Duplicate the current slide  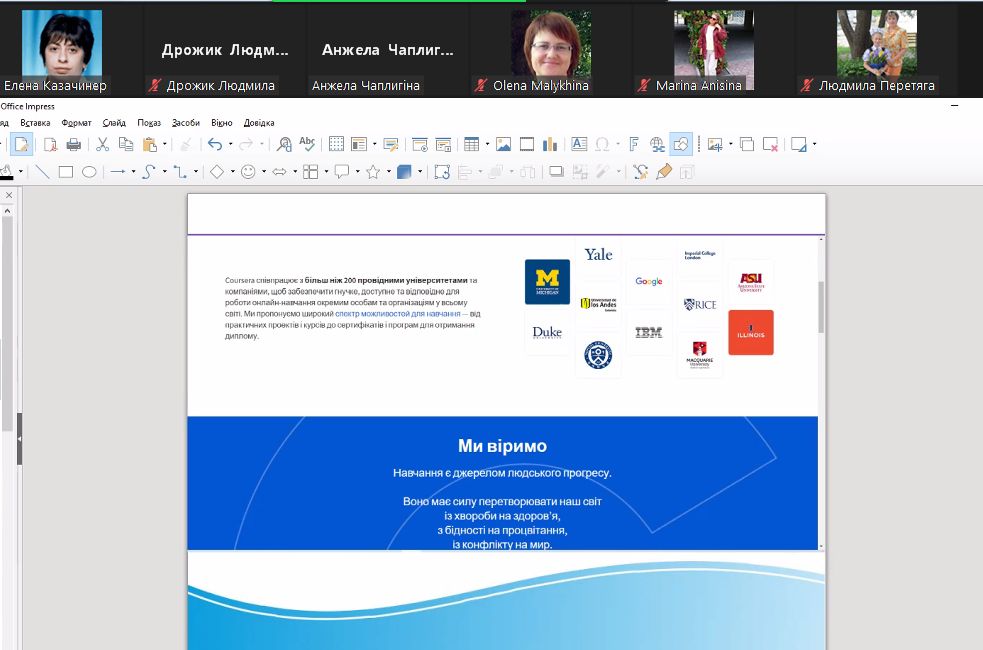click(747, 145)
